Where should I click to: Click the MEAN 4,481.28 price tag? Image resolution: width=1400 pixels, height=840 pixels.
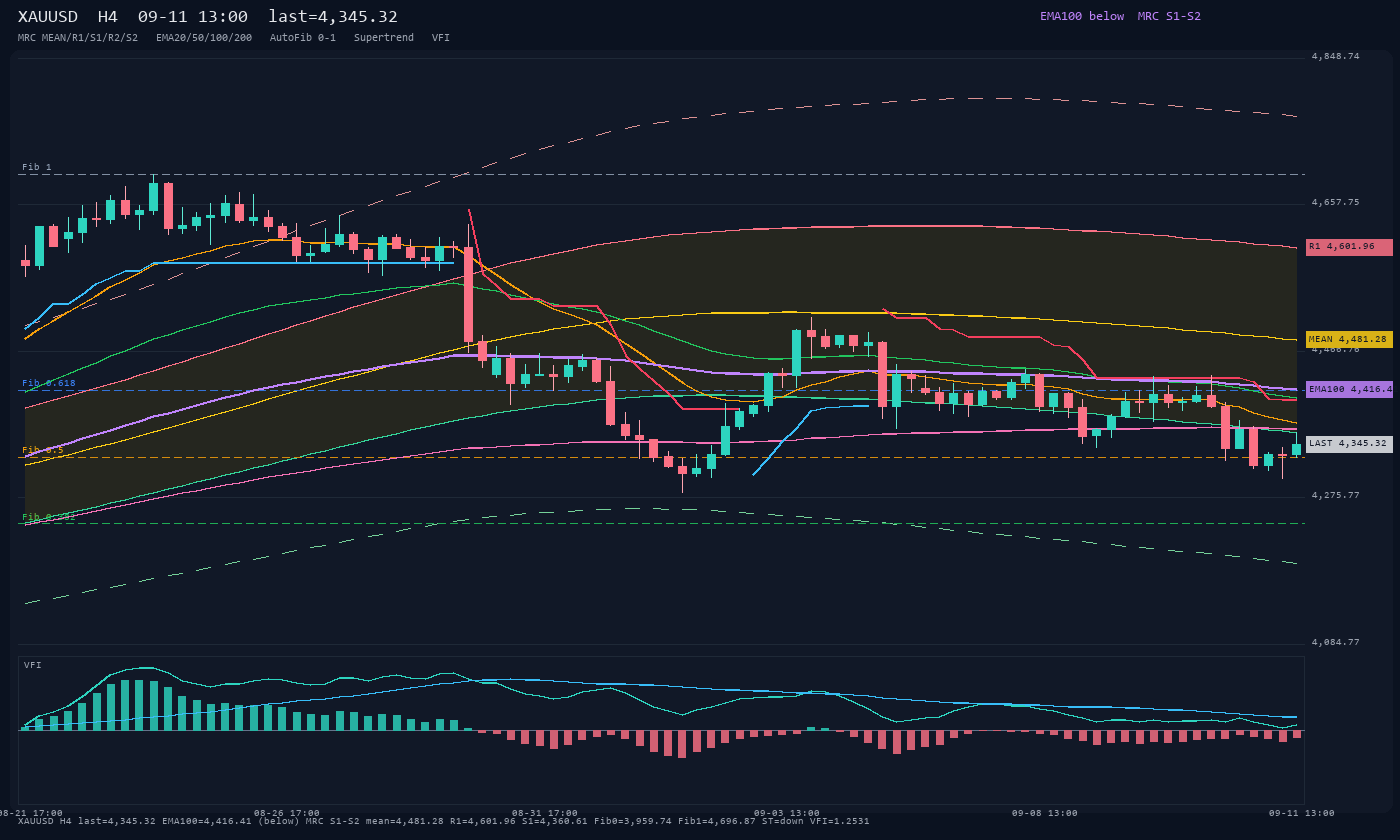pos(1349,340)
